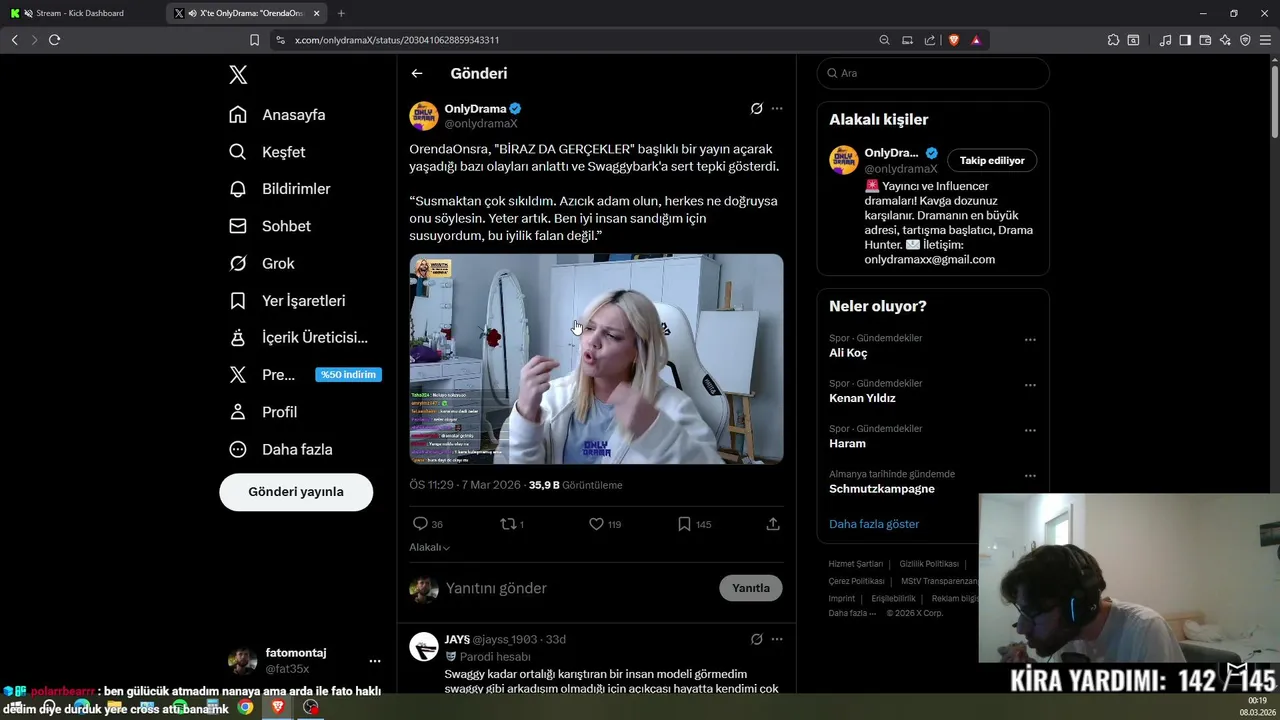Open OnlyDrama profile avatar on post

click(424, 116)
